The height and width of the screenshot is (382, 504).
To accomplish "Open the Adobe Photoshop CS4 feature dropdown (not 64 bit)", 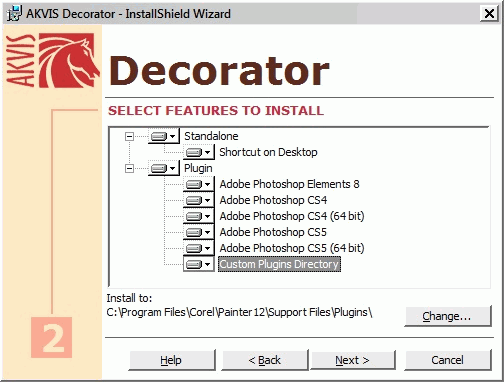I will (x=199, y=200).
